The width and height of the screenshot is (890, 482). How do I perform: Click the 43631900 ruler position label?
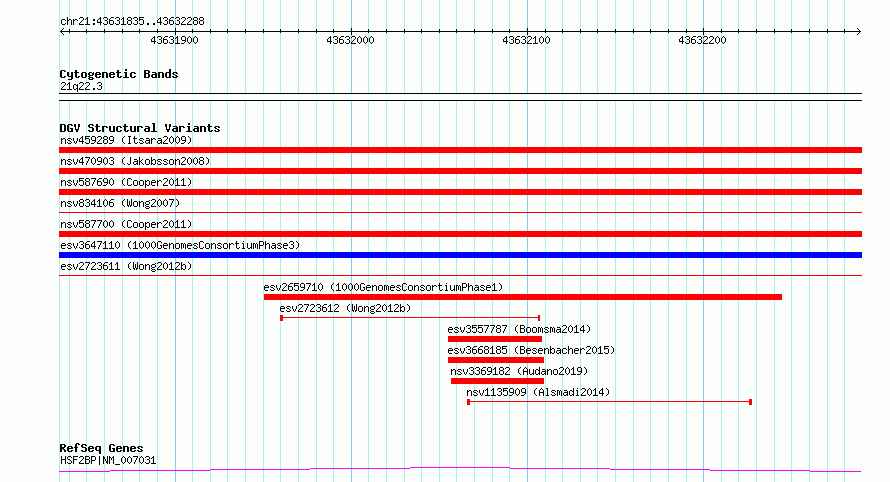174,40
